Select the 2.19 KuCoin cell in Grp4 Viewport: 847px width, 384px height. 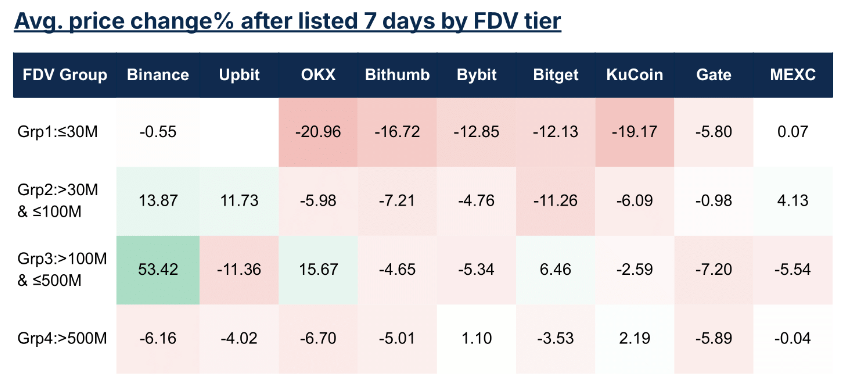pos(635,339)
